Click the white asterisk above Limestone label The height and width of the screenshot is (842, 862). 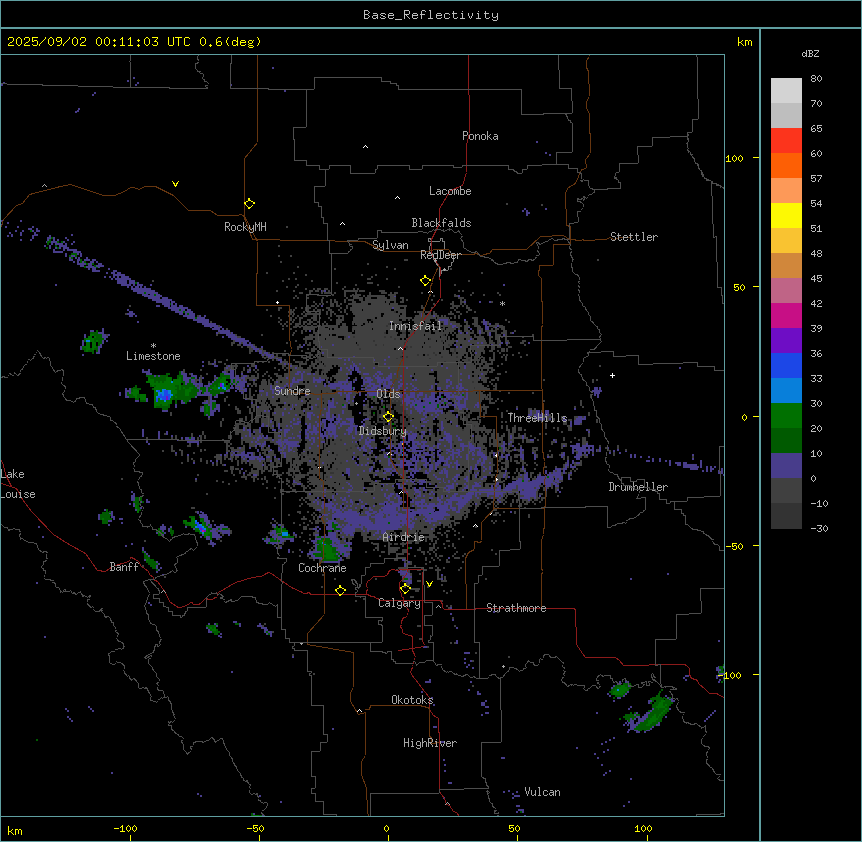pos(153,346)
